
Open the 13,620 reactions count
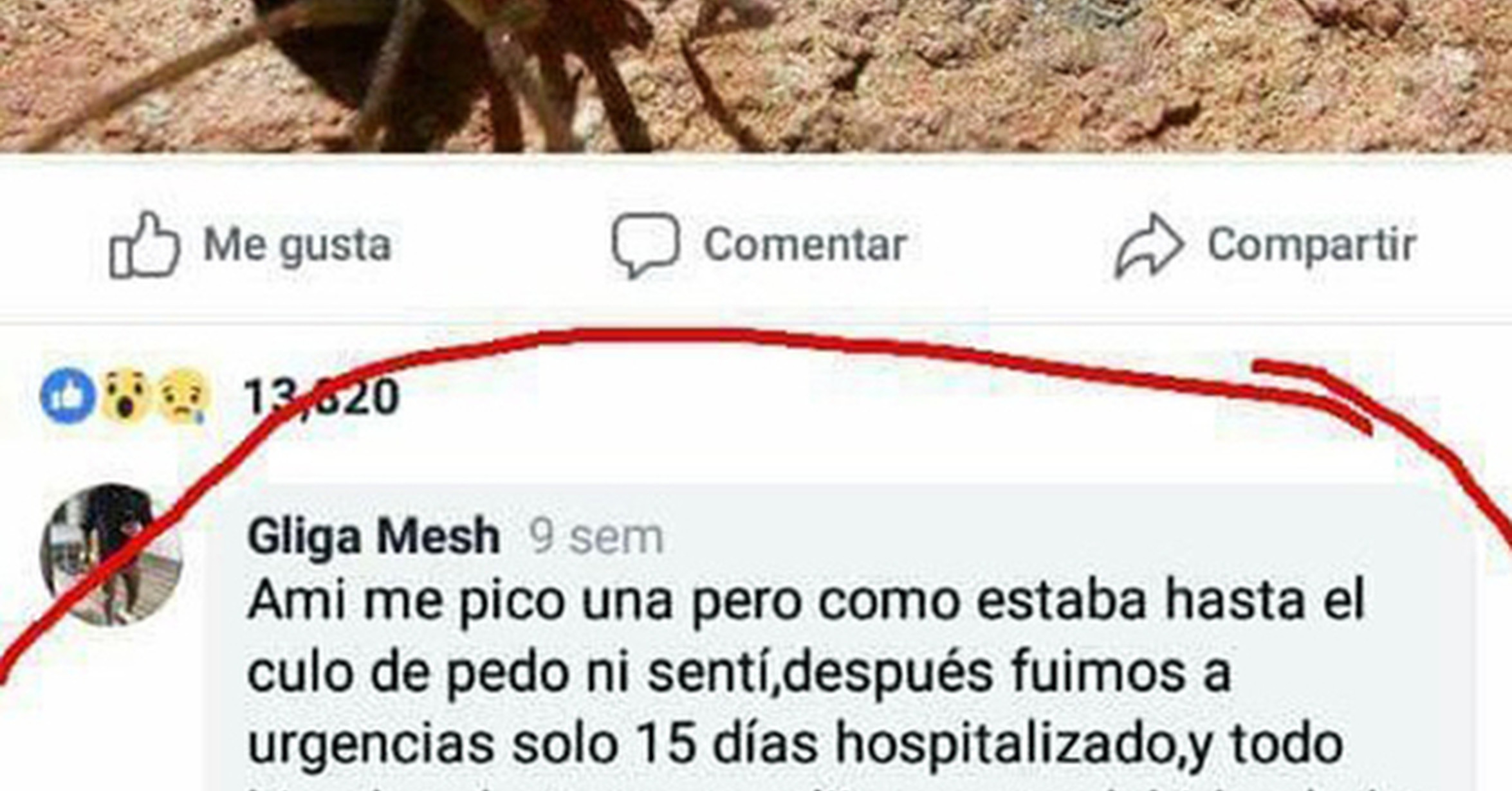(321, 397)
